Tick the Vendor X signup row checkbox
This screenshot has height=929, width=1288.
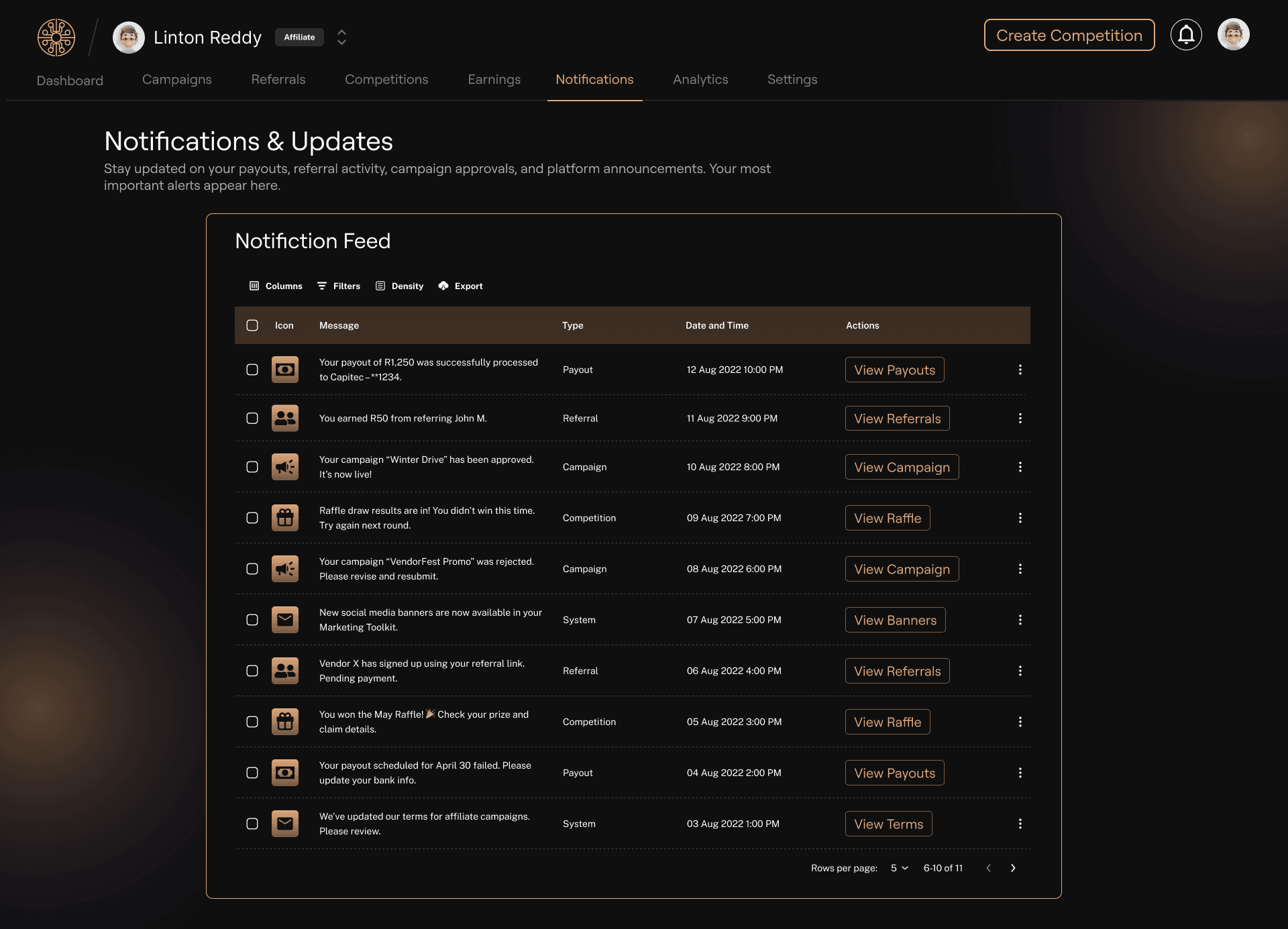252,671
